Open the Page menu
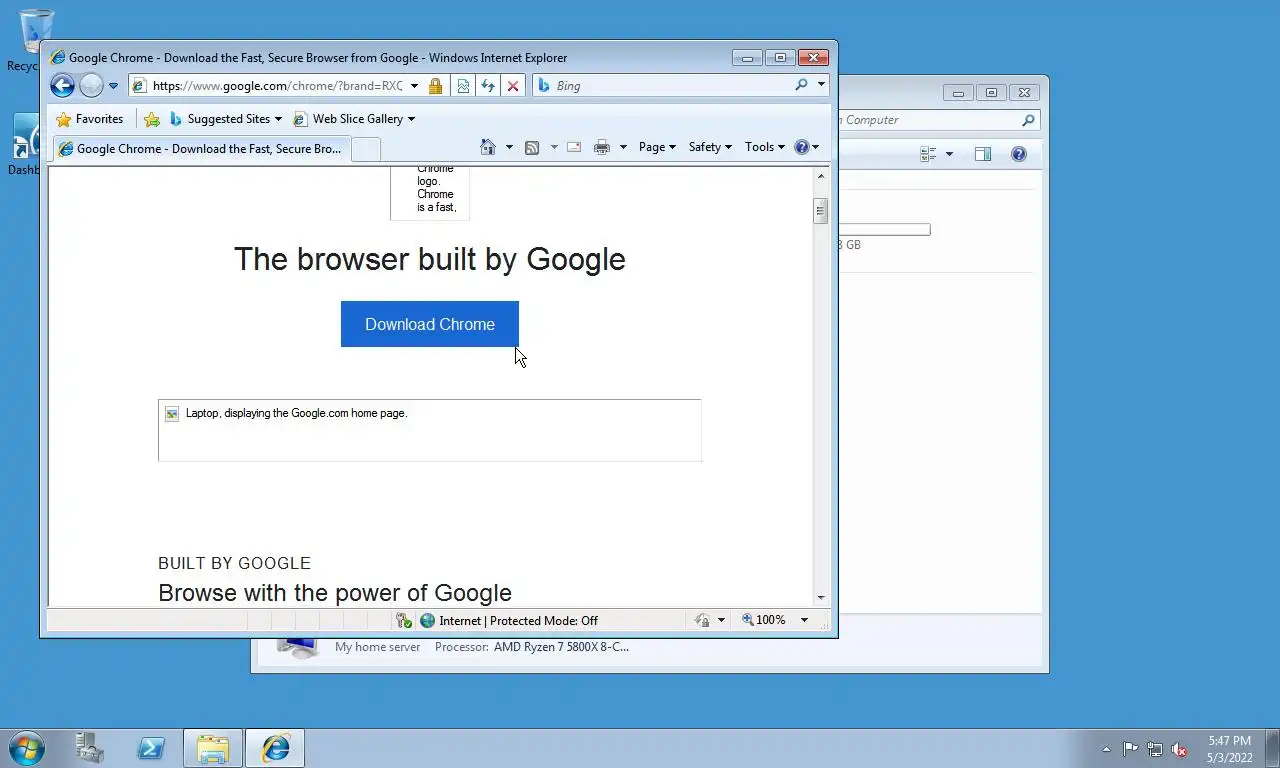The image size is (1280, 768). tap(657, 147)
